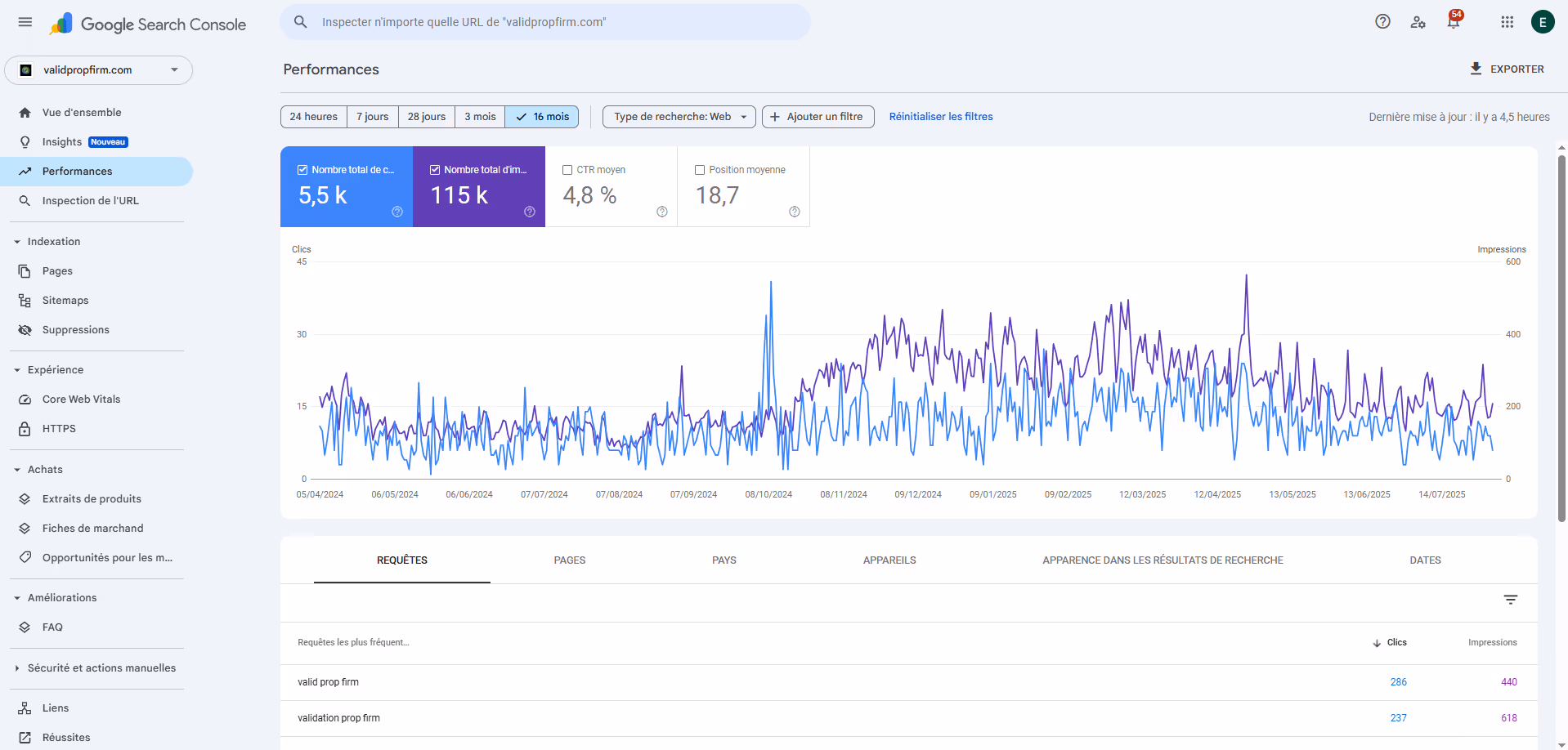
Task: Select the 16 mois date range
Action: [542, 117]
